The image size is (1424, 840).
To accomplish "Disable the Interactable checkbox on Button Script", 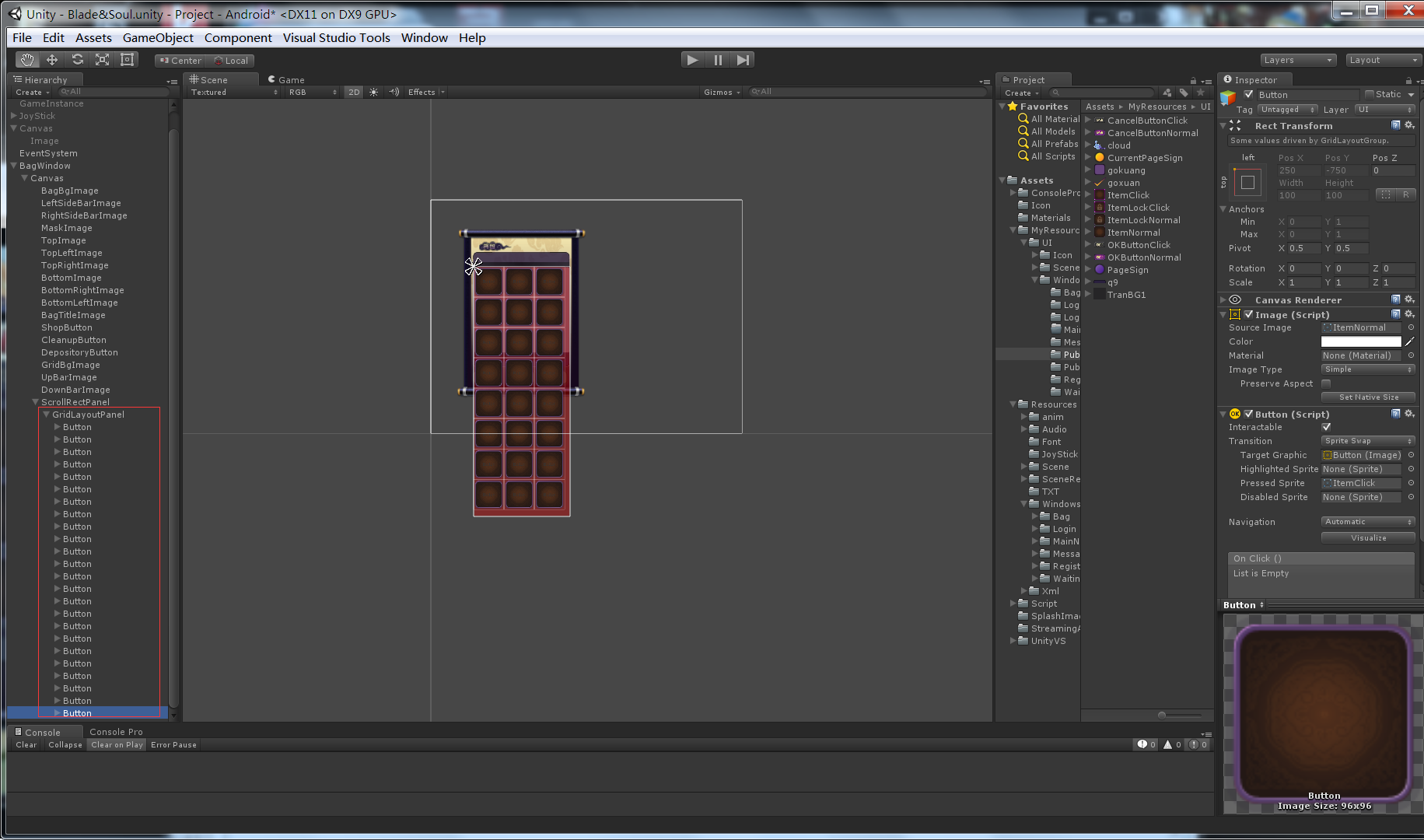I will coord(1327,427).
